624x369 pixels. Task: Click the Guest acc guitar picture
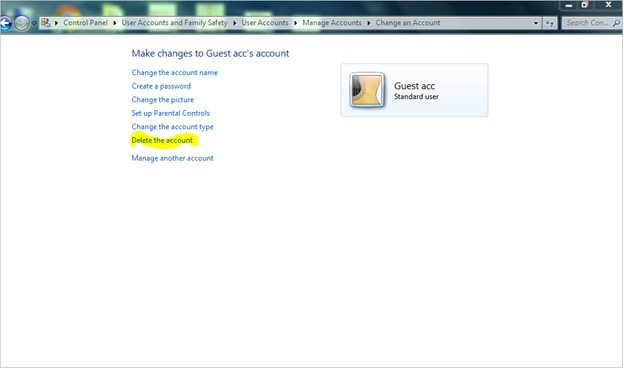(367, 90)
